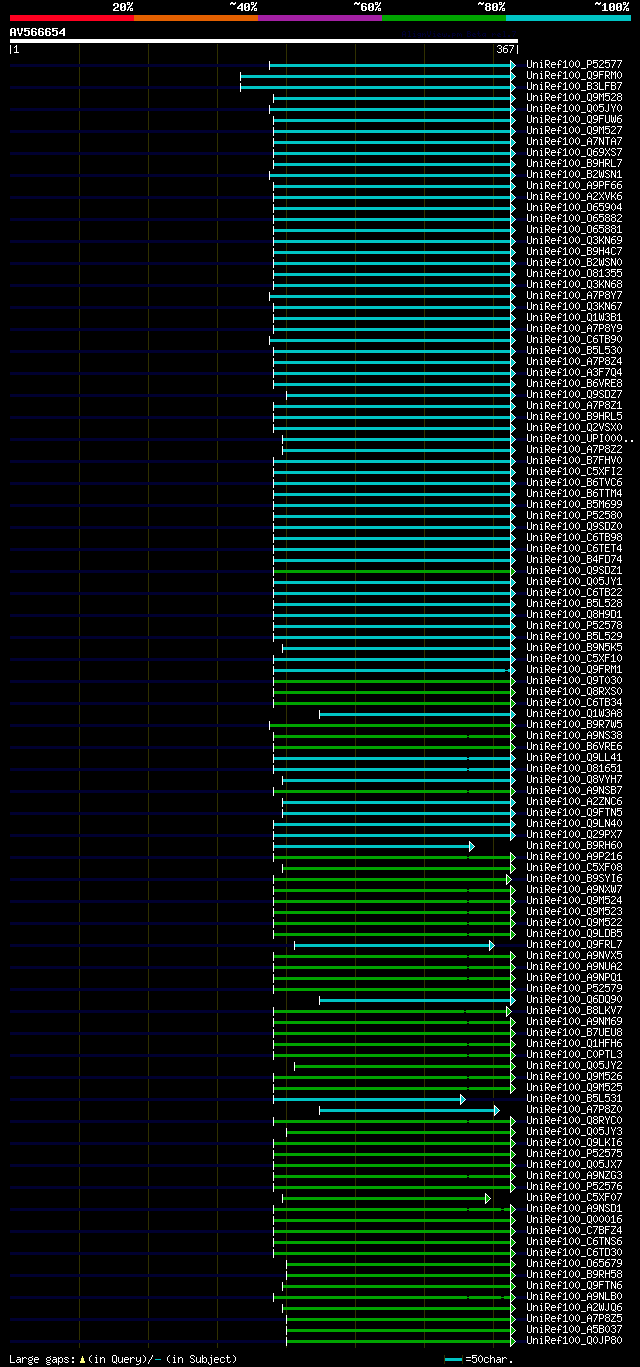Select hit label UniRef100_C6TD30
This screenshot has width=640, height=1367.
574,1252
